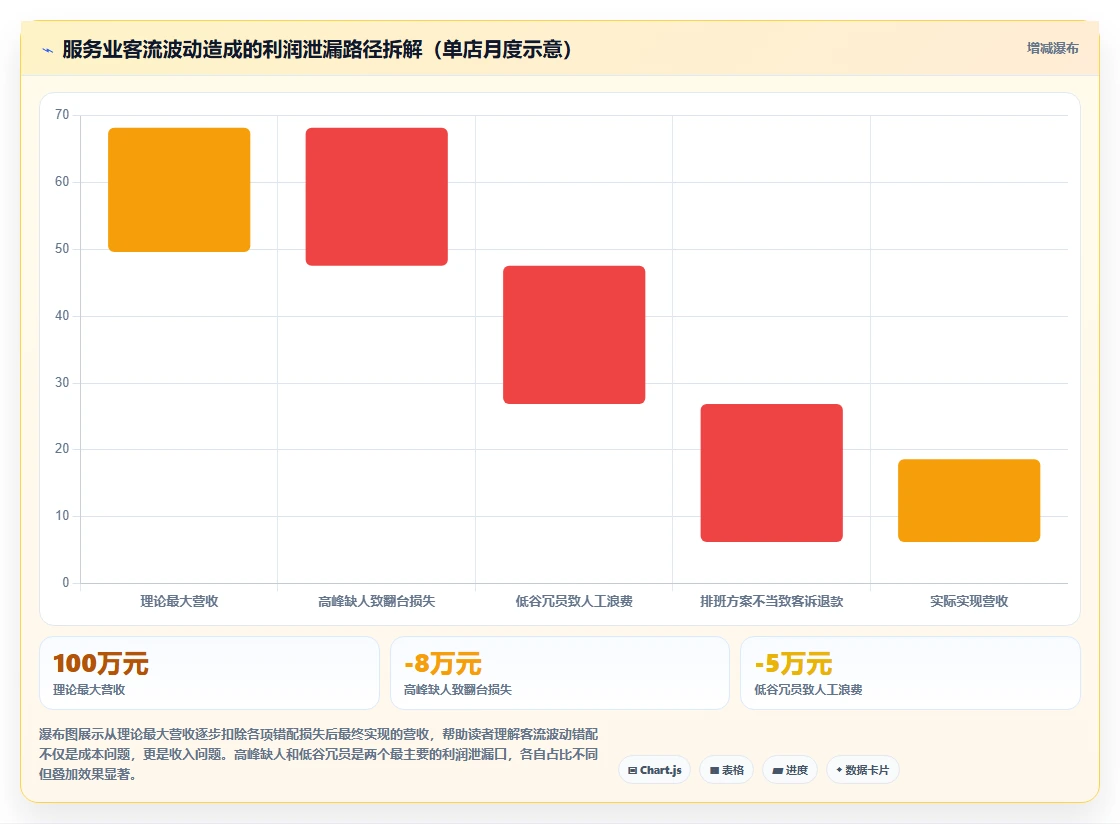Click the Chart.js tag chip

[654, 770]
